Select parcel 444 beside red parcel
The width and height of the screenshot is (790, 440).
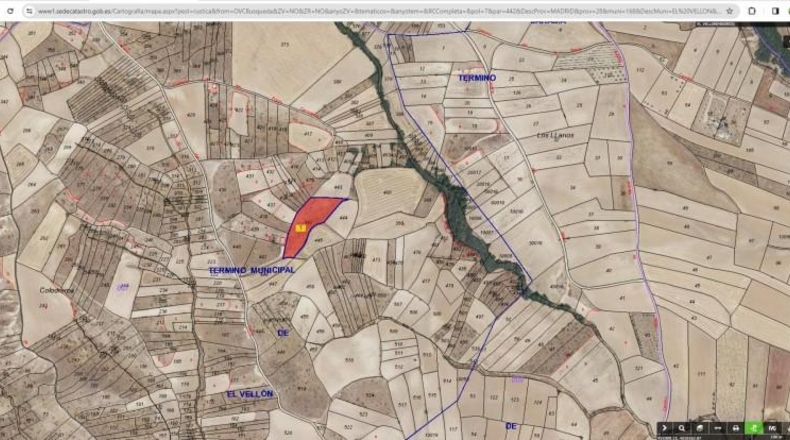click(x=344, y=218)
